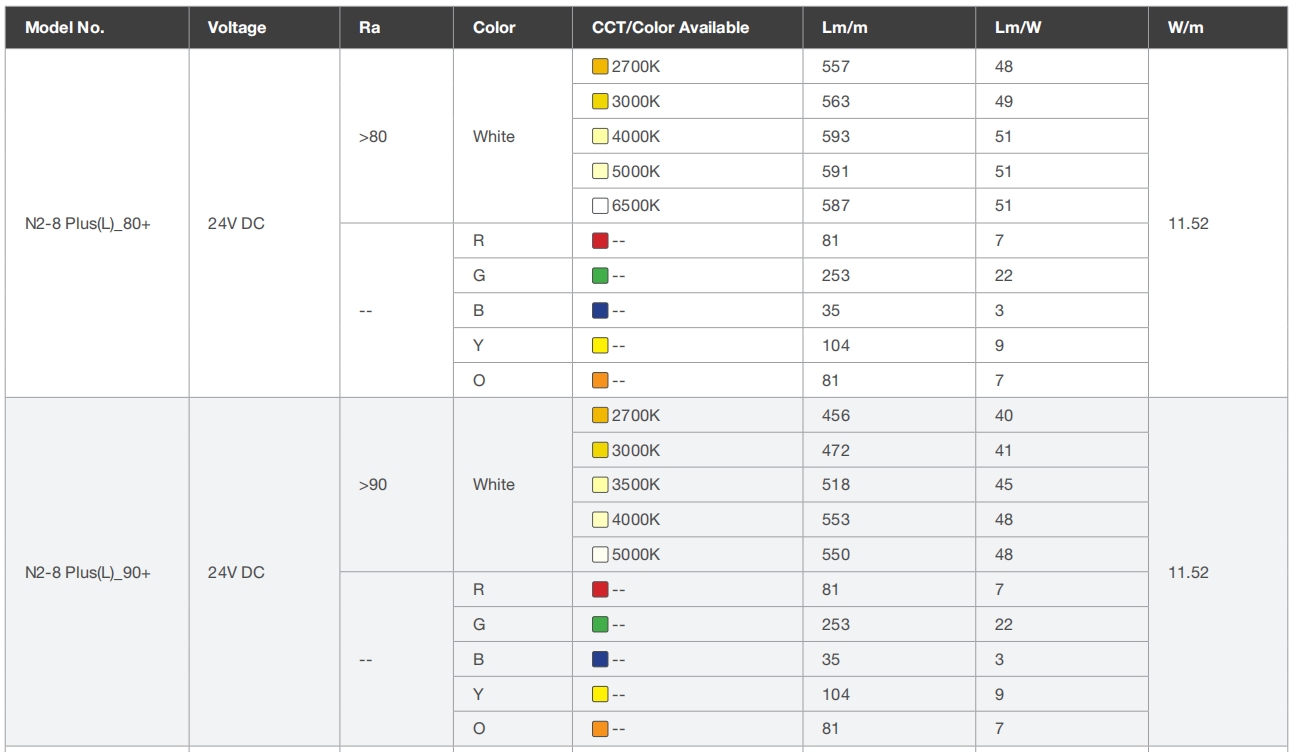Click the Lm/m value 518
This screenshot has width=1295, height=752.
coord(835,485)
